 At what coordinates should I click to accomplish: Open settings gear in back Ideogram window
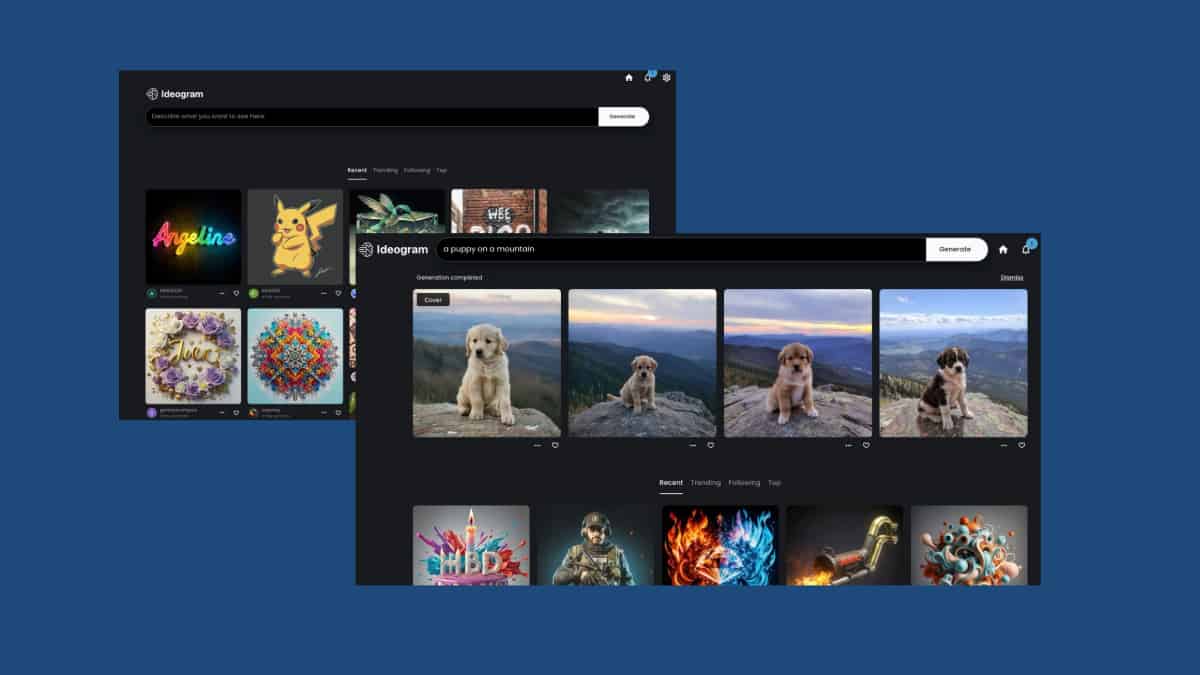(667, 78)
